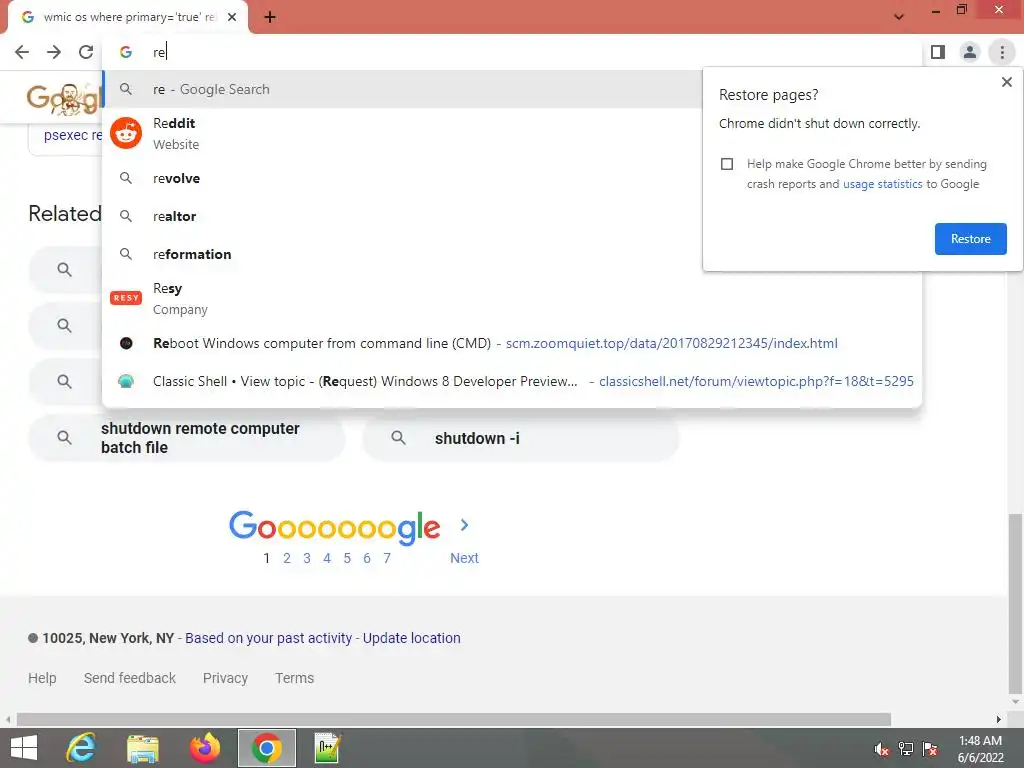
Task: Click the Google icon in the address bar
Action: 125,52
